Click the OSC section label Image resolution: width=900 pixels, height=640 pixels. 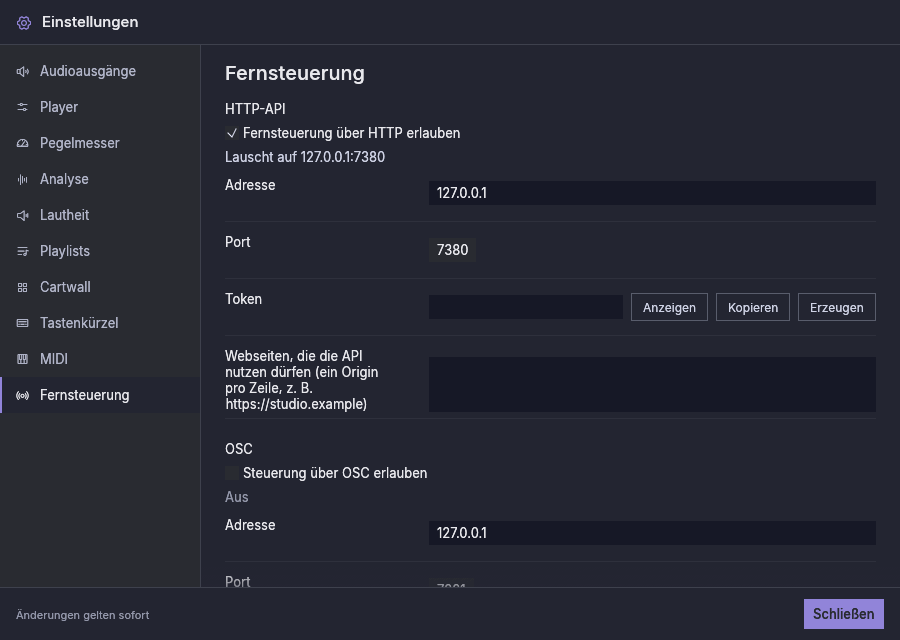(x=239, y=449)
